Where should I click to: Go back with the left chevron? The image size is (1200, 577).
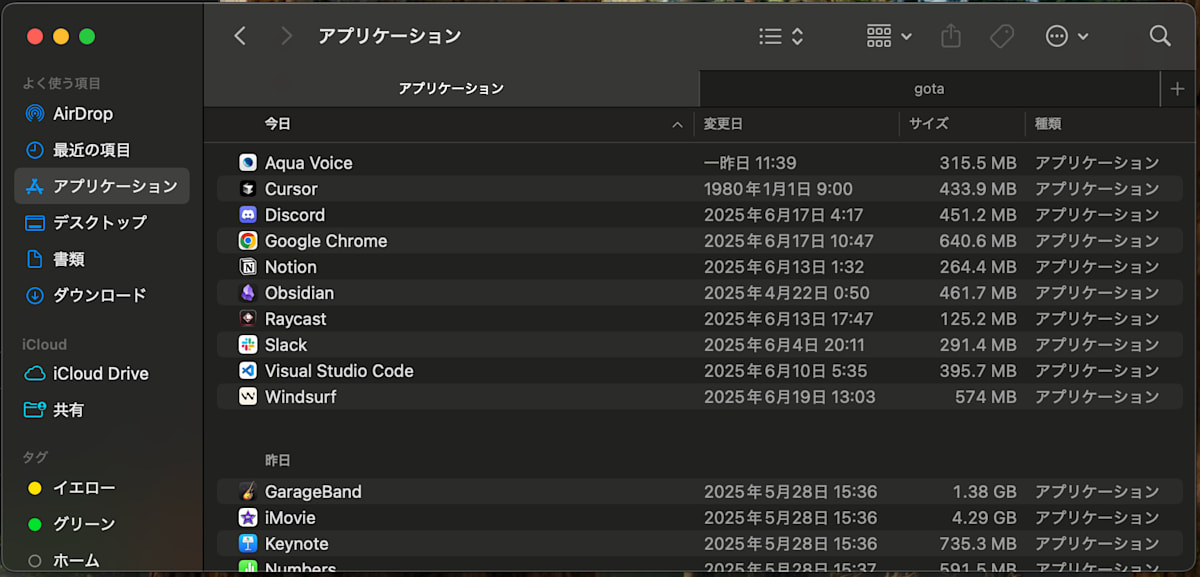coord(240,36)
